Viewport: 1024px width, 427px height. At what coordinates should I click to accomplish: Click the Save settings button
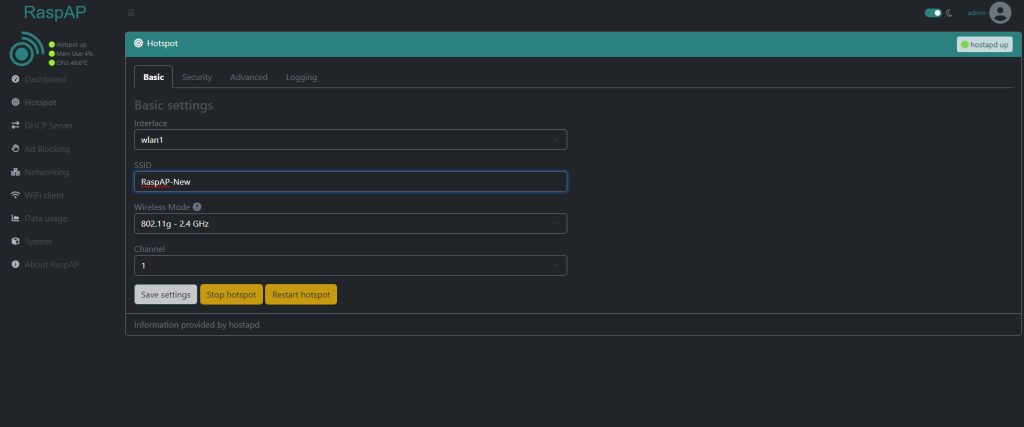[165, 295]
